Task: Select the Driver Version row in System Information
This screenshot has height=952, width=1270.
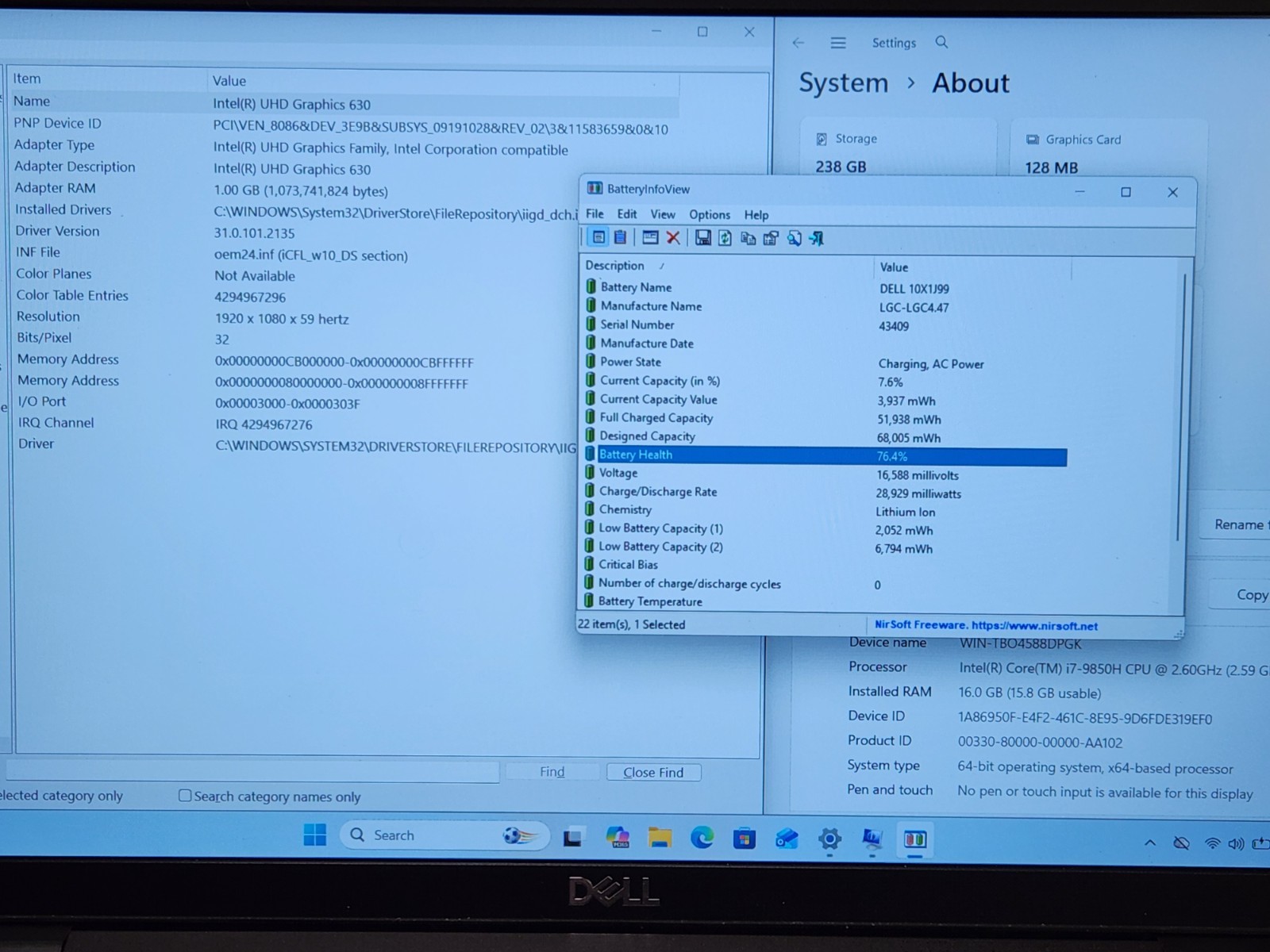Action: tap(347, 232)
